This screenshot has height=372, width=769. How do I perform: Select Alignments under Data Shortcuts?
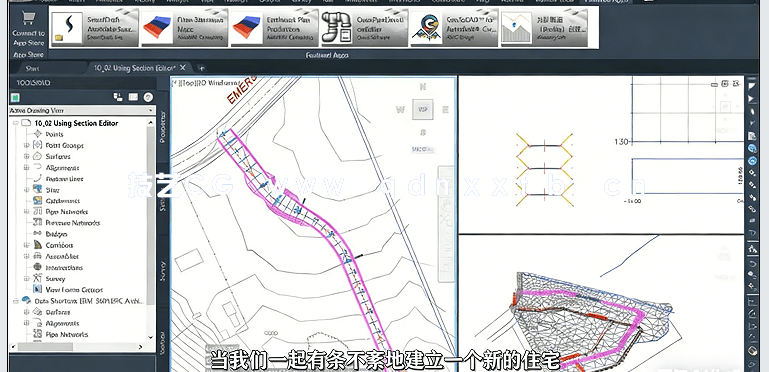[x=62, y=323]
